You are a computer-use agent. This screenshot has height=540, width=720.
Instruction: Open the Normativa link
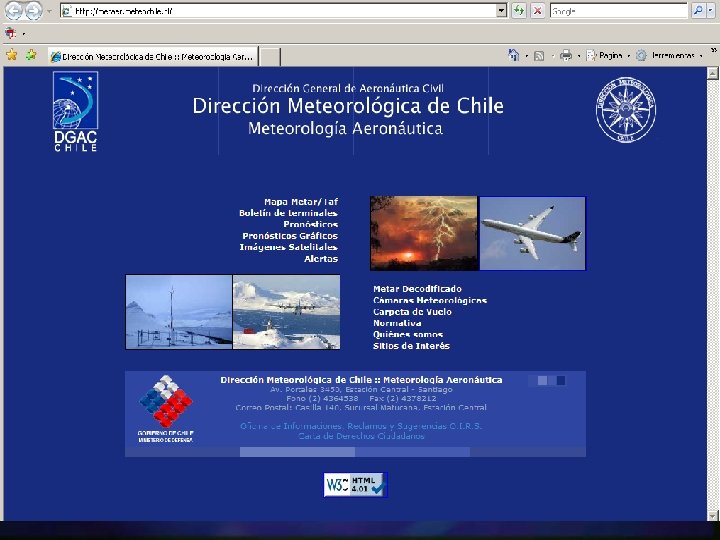coord(397,323)
